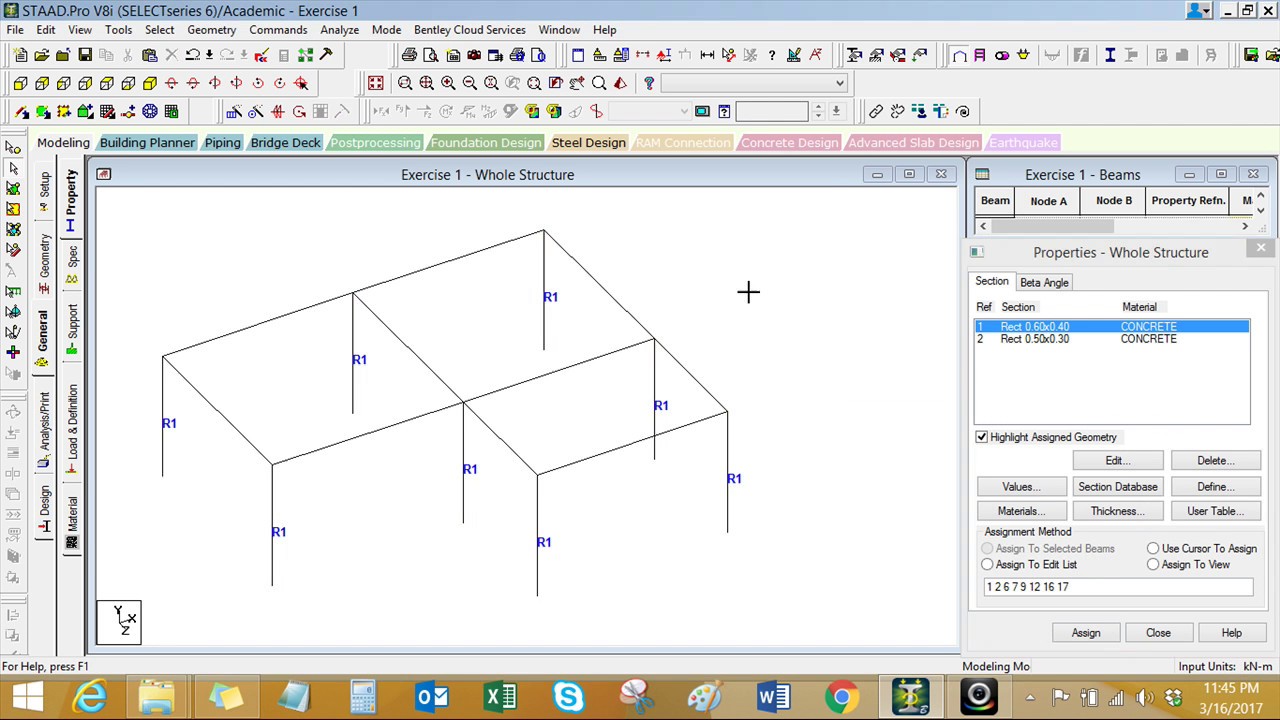This screenshot has width=1280, height=720.
Task: Undo the last action
Action: click(193, 55)
